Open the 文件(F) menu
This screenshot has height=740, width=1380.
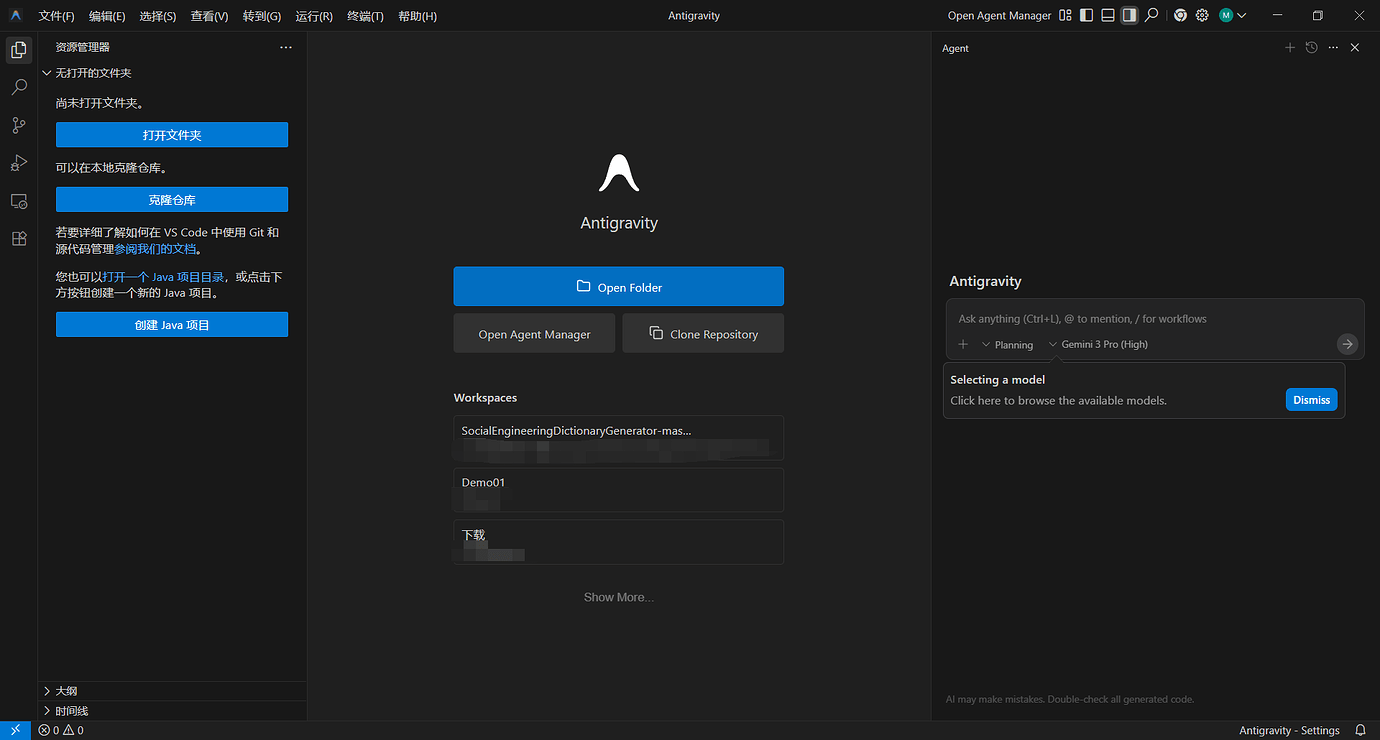click(56, 16)
